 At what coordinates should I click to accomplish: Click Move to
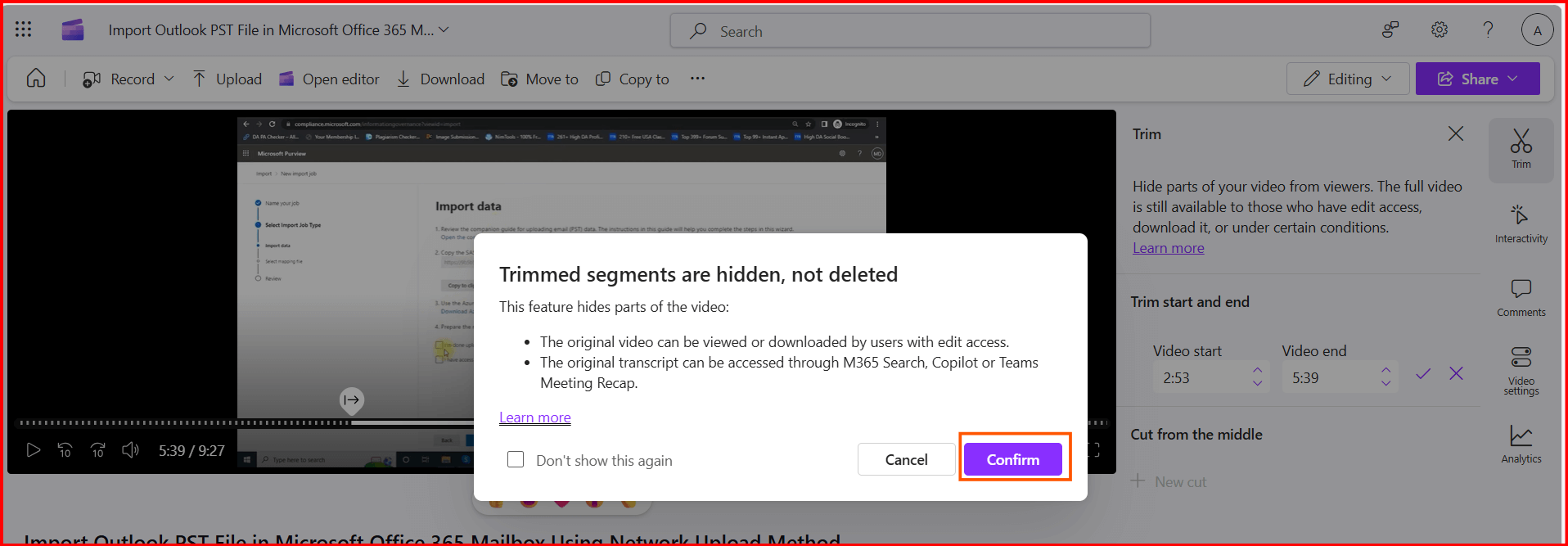coord(539,79)
